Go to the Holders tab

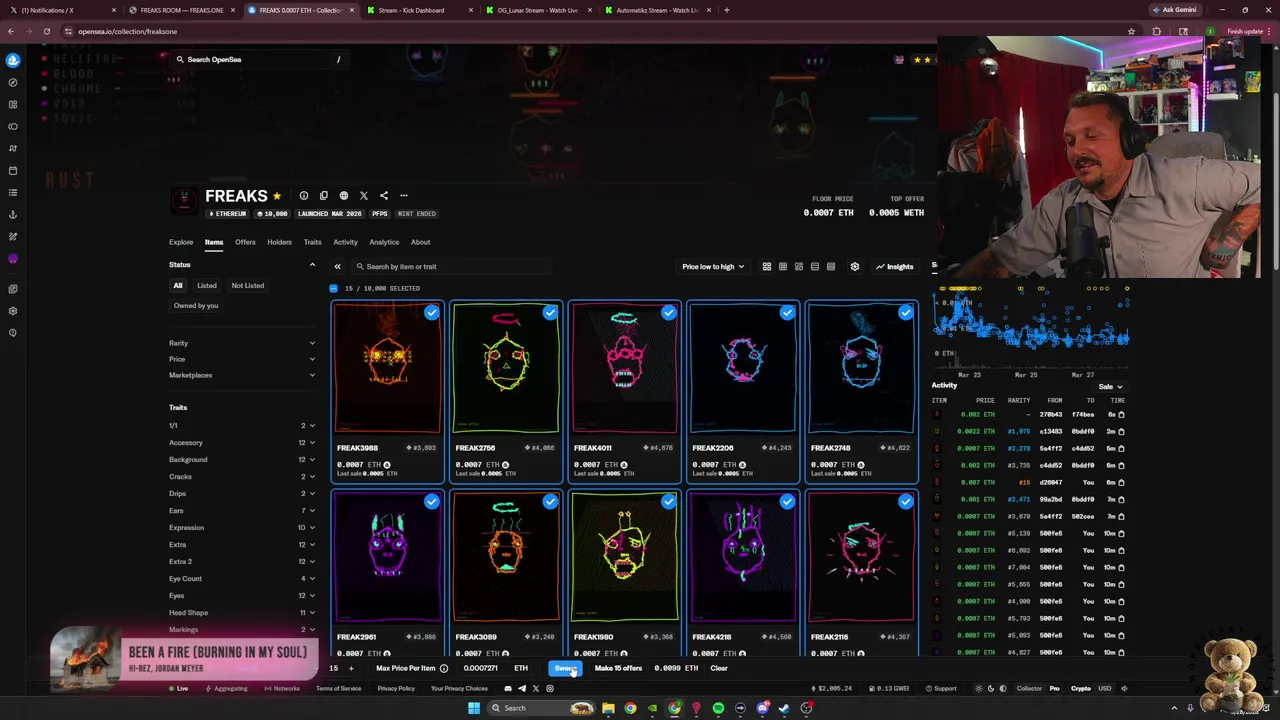pyautogui.click(x=279, y=242)
